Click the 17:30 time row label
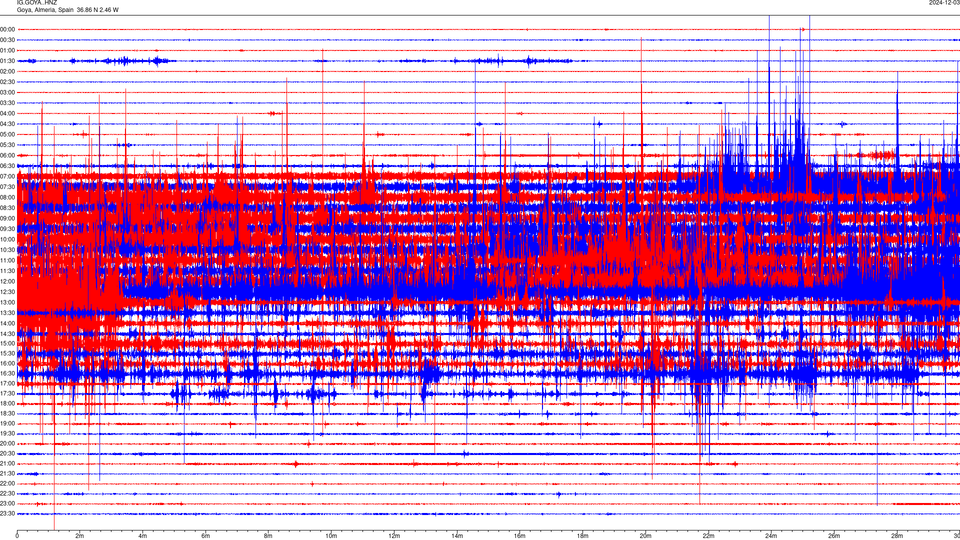The height and width of the screenshot is (540, 960). (8, 394)
